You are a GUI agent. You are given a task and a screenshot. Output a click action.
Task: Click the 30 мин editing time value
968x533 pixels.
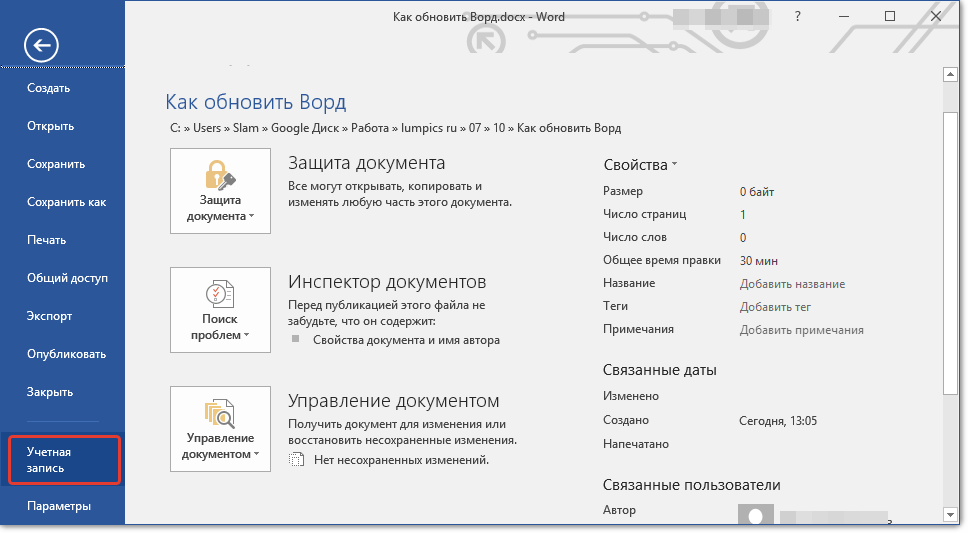(759, 261)
